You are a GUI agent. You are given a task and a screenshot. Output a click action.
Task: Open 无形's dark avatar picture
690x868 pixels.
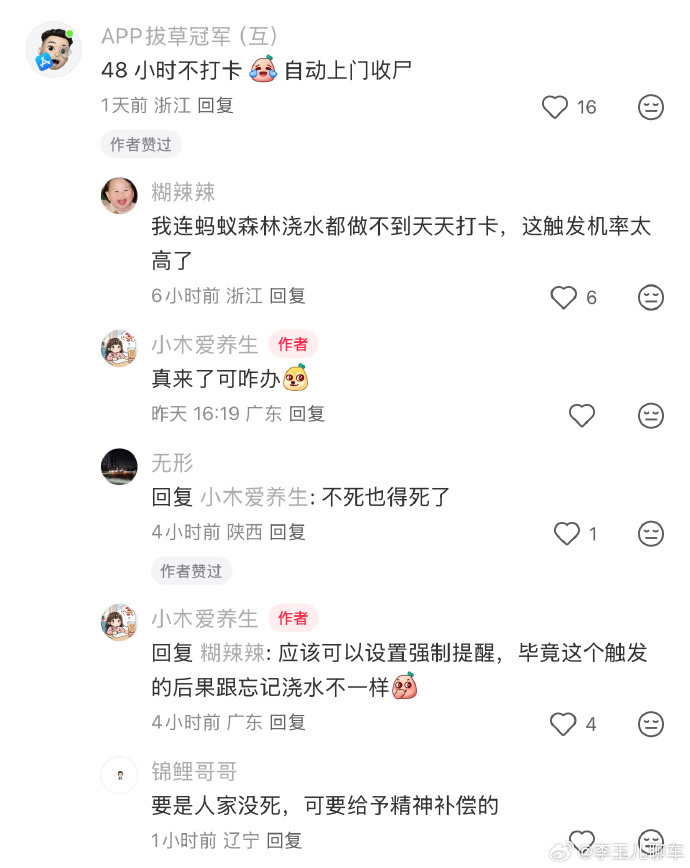point(119,466)
